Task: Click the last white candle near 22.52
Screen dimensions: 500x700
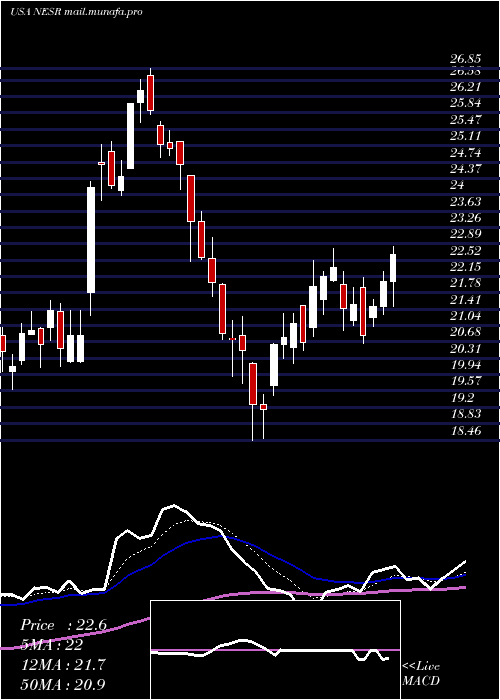Action: pos(393,268)
